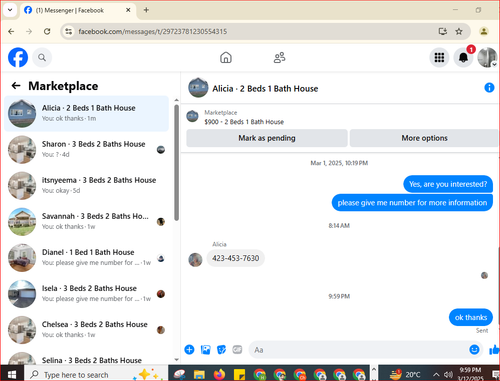500x381 pixels.
Task: Open Alicia 2 Beds 1 Bath conversation
Action: (87, 113)
